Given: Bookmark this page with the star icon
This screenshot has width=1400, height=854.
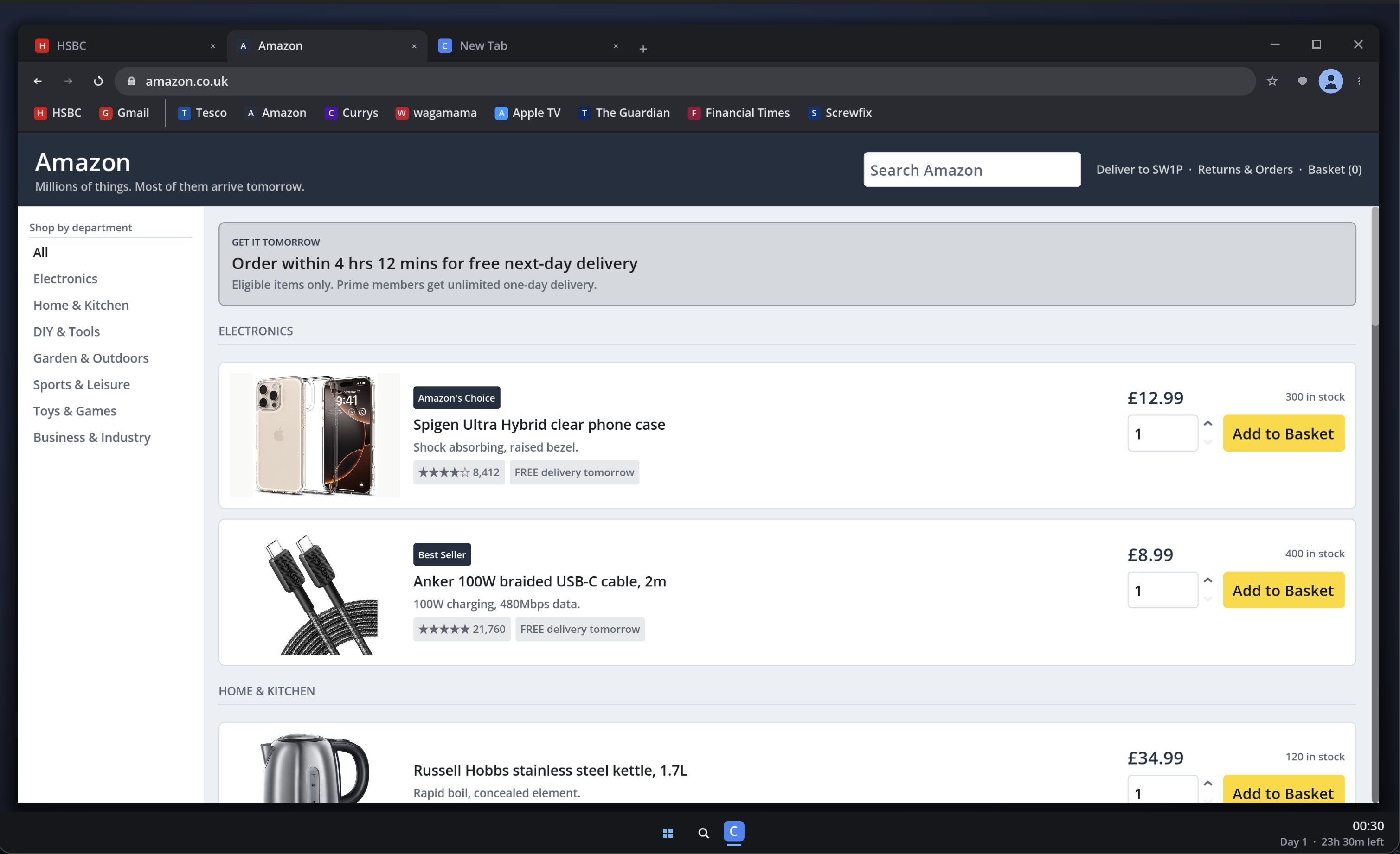Looking at the screenshot, I should point(1272,81).
